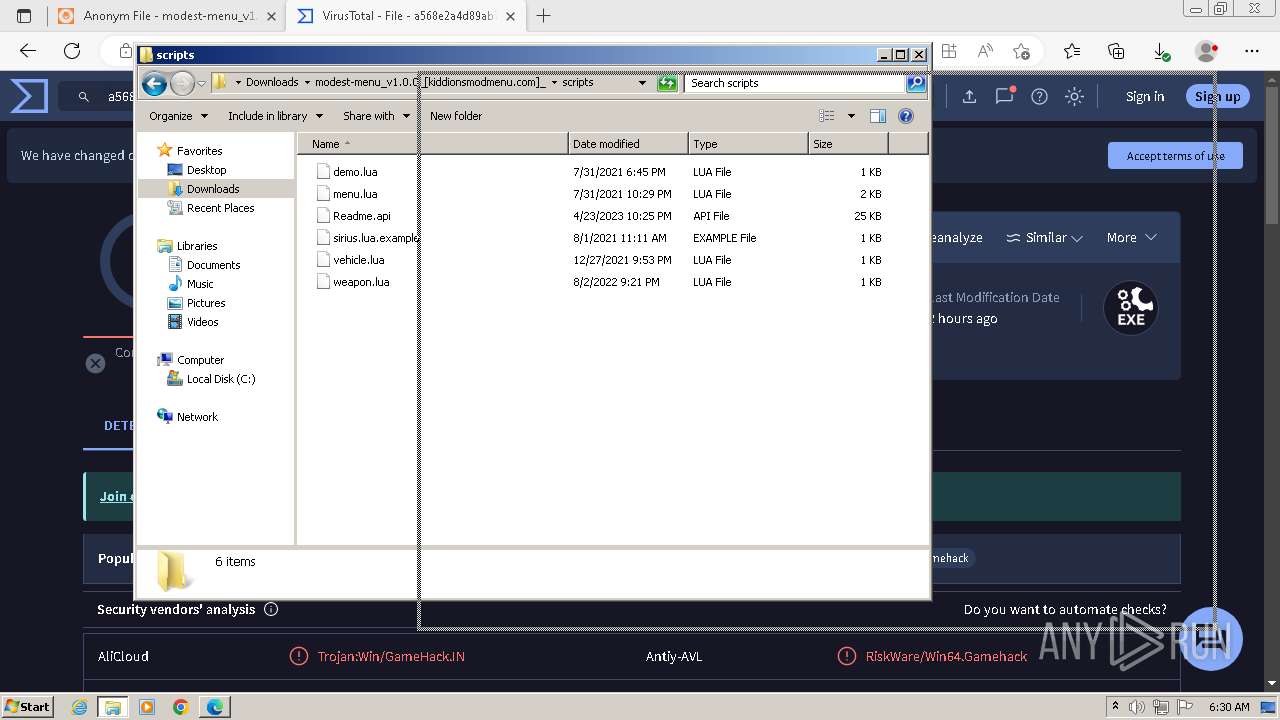Open Pictures library
This screenshot has height=720, width=1280.
[206, 303]
